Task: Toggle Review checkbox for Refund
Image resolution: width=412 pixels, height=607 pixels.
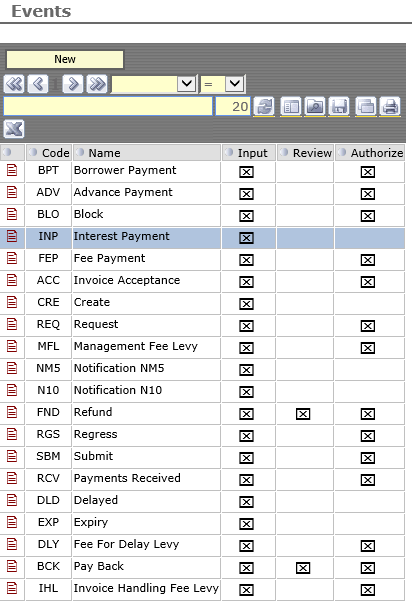Action: 303,414
